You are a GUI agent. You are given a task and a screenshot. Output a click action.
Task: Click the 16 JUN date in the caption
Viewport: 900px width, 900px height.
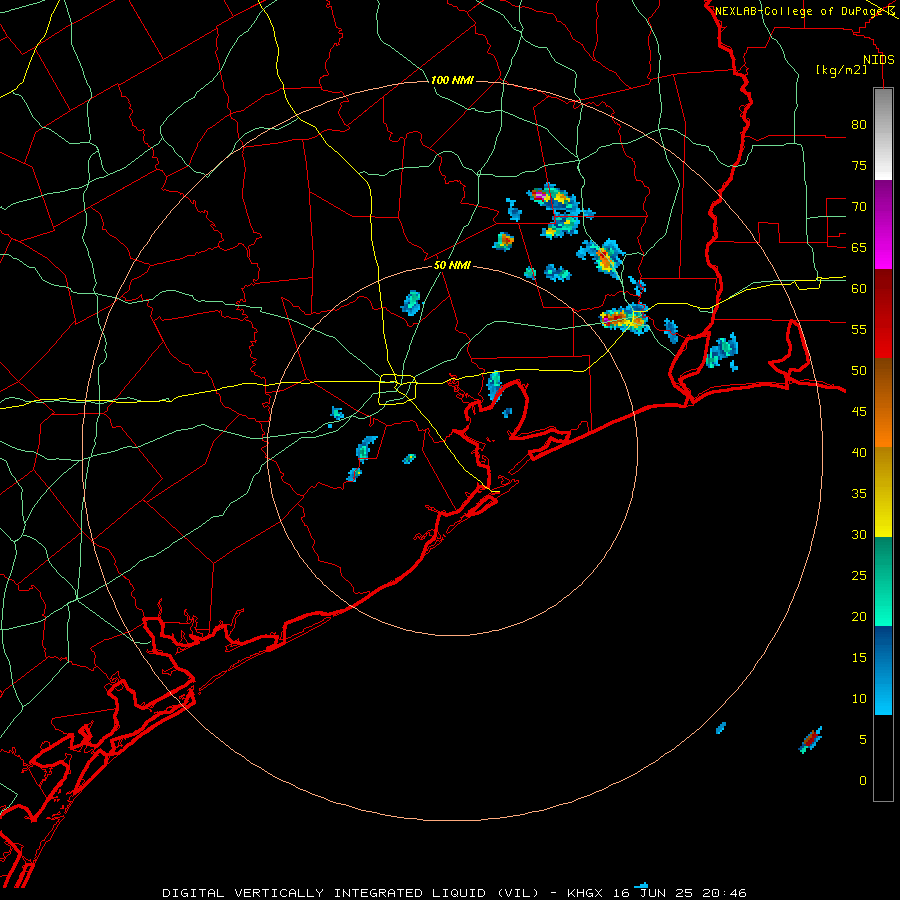coord(639,893)
